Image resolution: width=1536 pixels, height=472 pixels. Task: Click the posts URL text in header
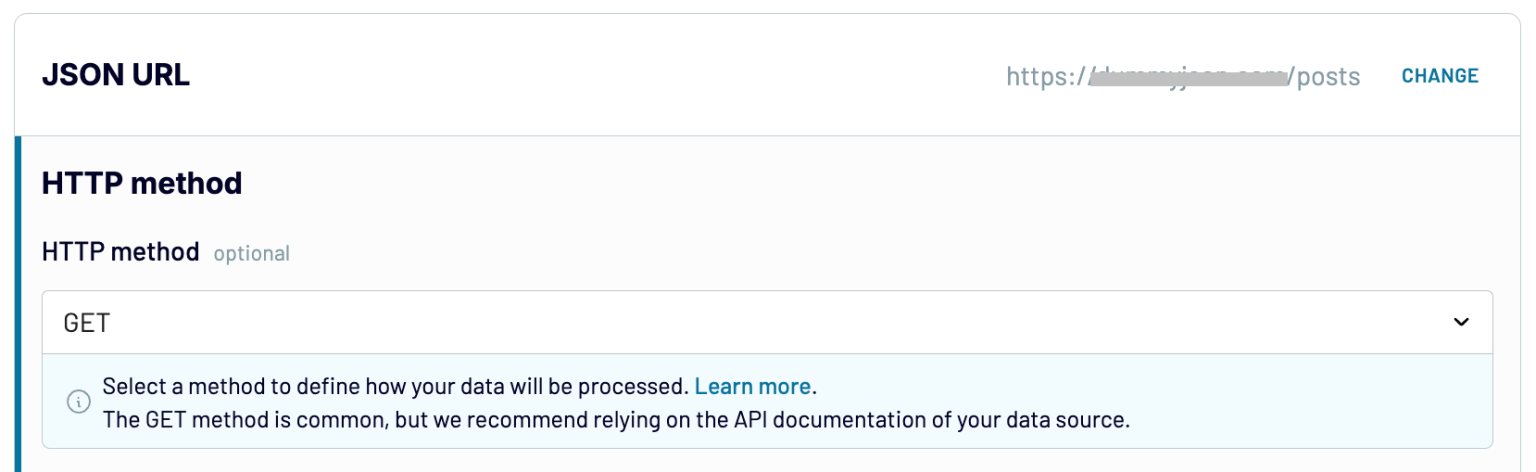(1182, 77)
